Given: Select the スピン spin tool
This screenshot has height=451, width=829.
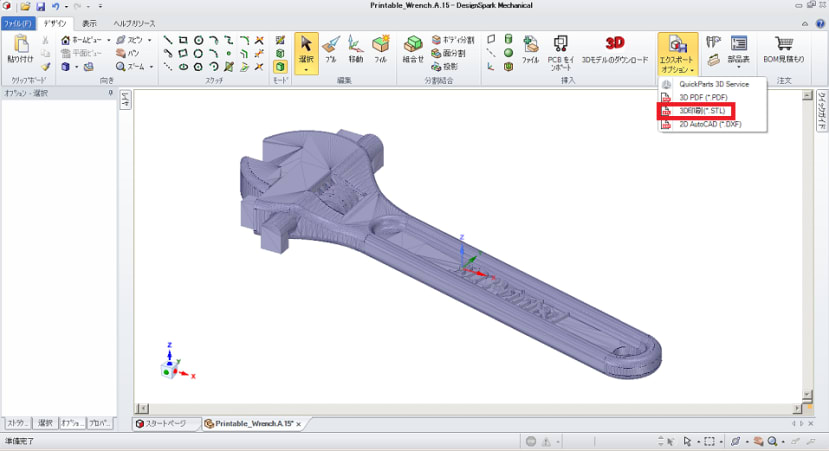Looking at the screenshot, I should click(x=130, y=40).
